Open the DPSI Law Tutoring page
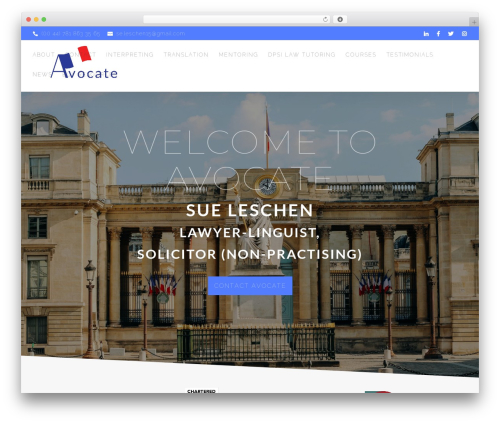The width and height of the screenshot is (500, 423). tap(301, 54)
